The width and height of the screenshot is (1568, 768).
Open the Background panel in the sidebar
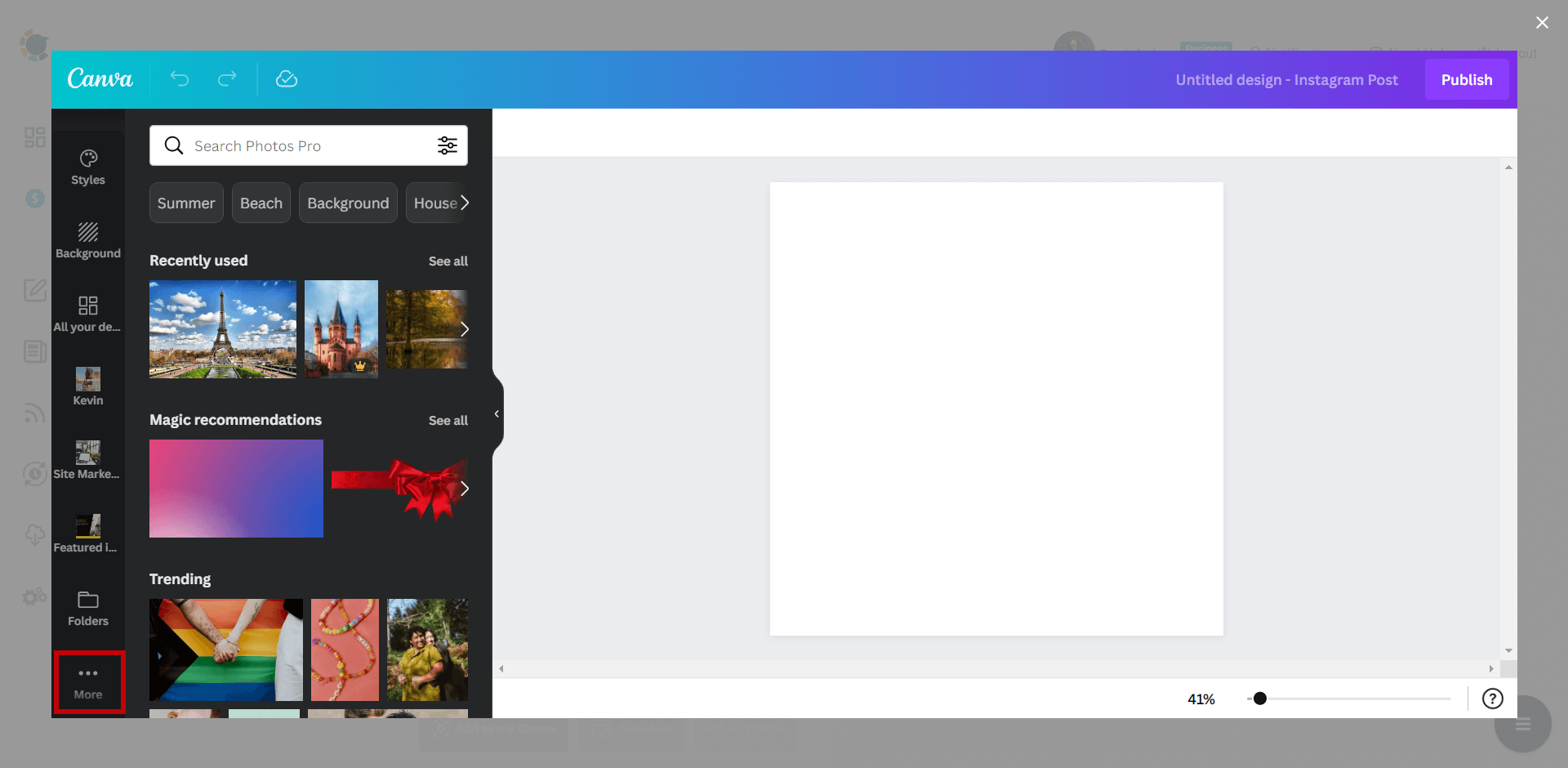(x=88, y=239)
